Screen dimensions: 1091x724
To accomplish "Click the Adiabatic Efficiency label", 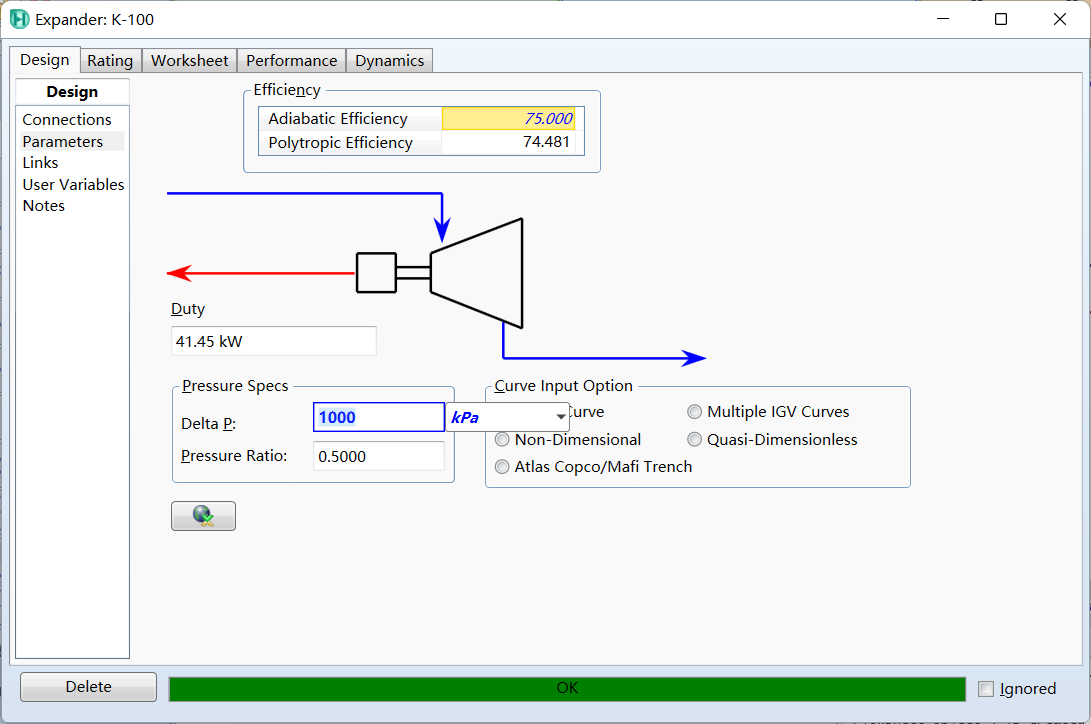I will (338, 119).
